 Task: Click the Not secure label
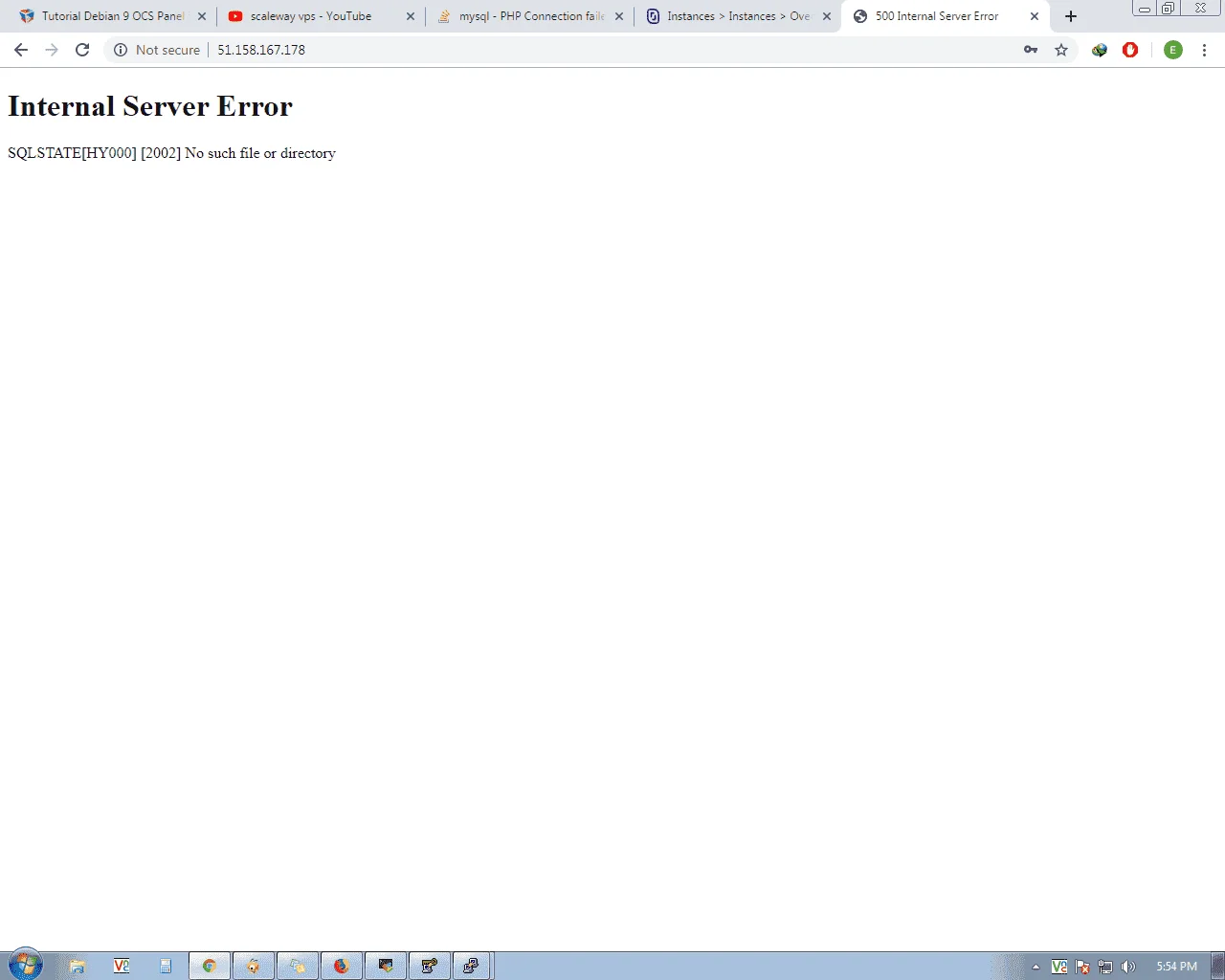click(x=167, y=50)
